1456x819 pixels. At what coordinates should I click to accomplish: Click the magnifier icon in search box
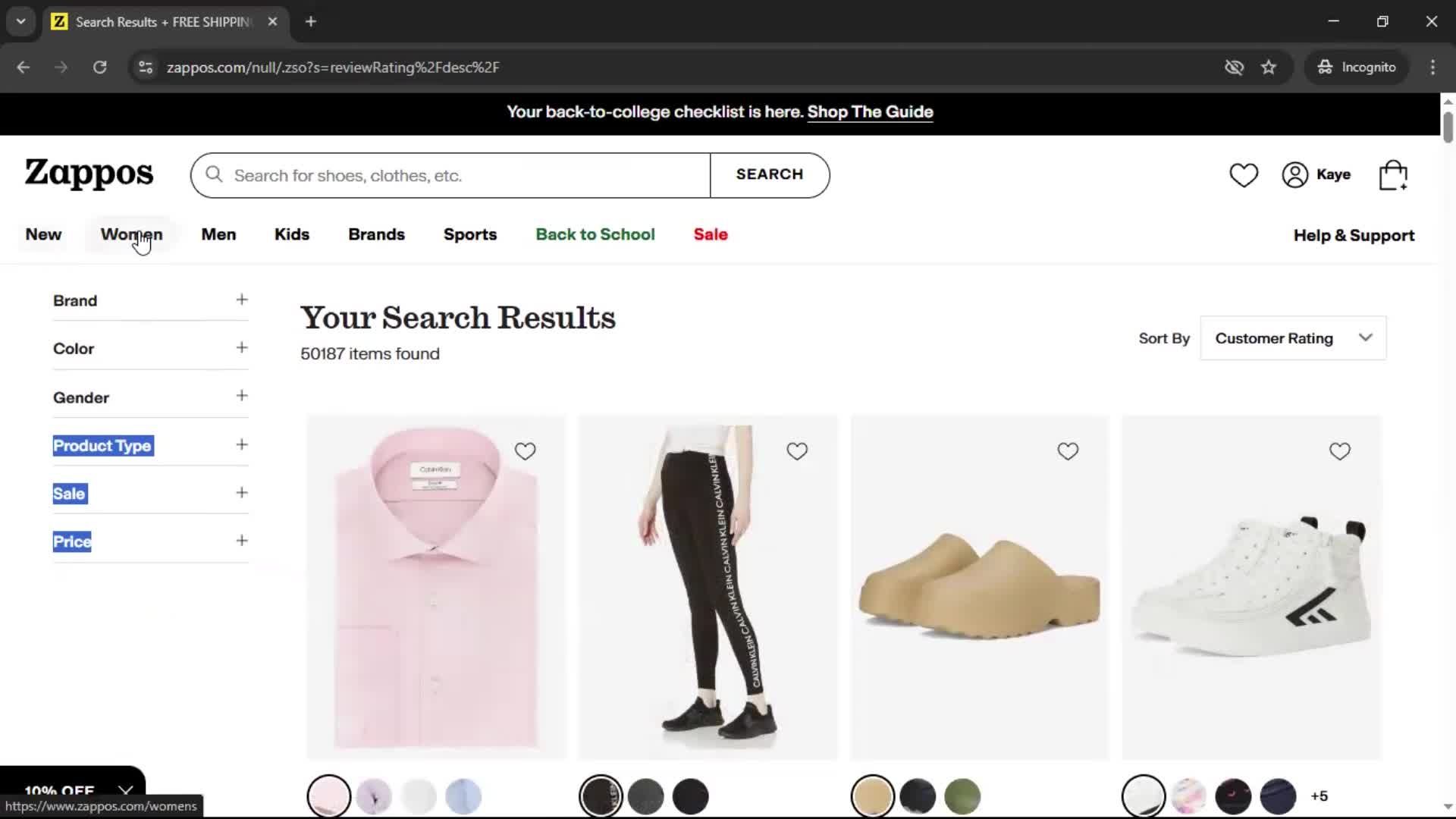coord(215,175)
